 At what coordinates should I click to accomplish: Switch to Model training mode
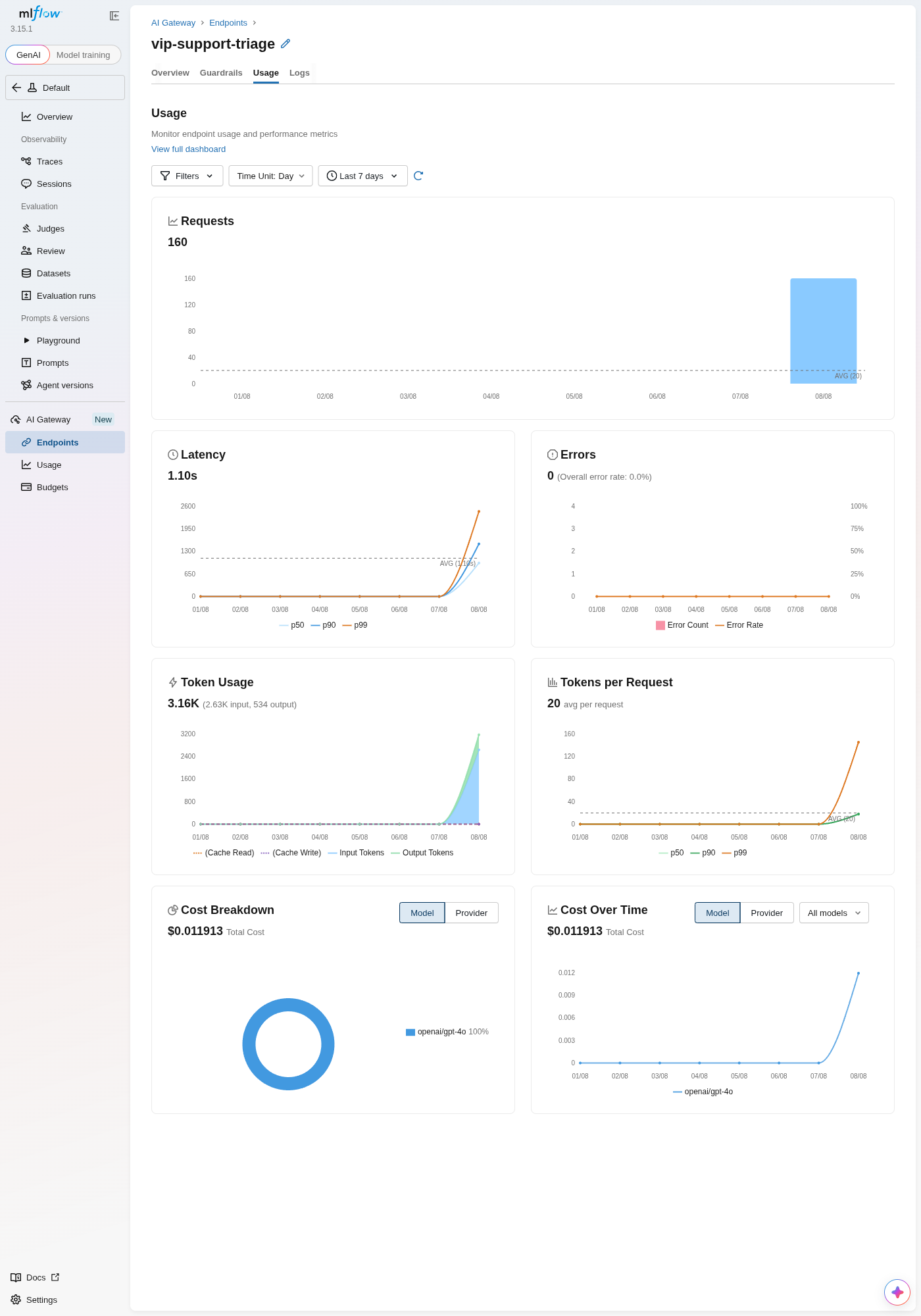(x=84, y=55)
